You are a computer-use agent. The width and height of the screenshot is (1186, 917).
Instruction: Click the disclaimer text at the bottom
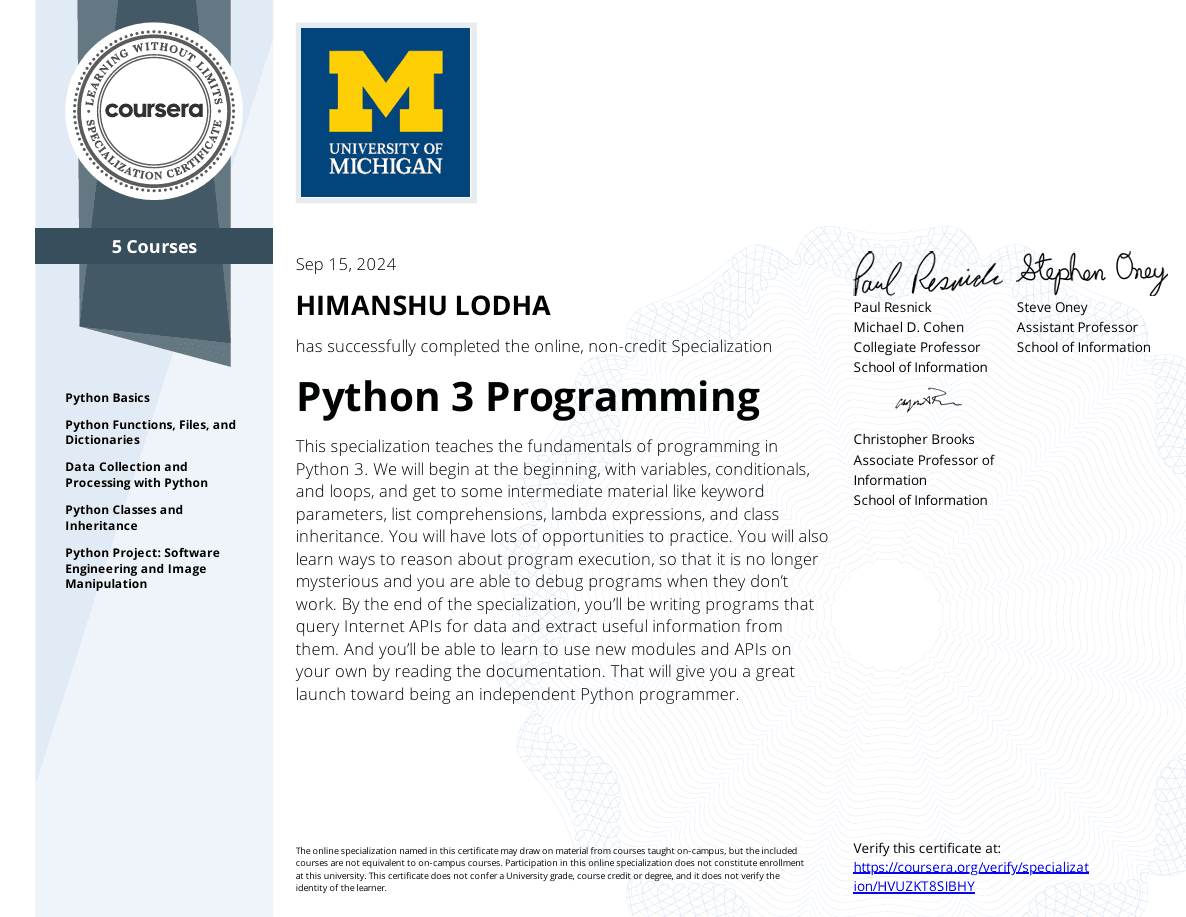click(x=549, y=866)
